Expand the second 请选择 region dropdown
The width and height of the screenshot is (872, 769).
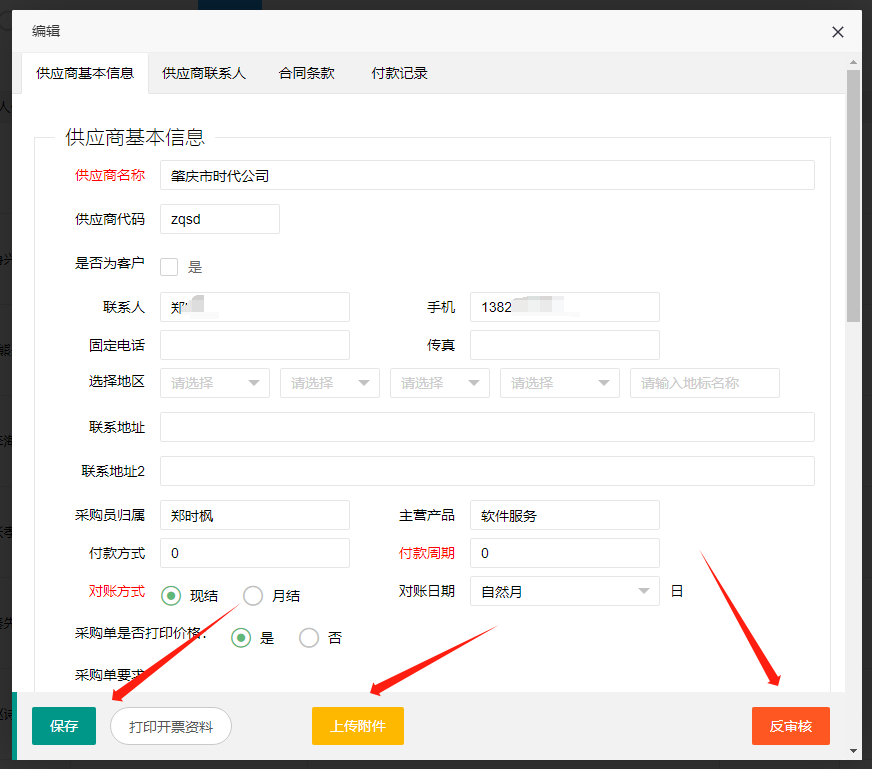click(x=329, y=383)
